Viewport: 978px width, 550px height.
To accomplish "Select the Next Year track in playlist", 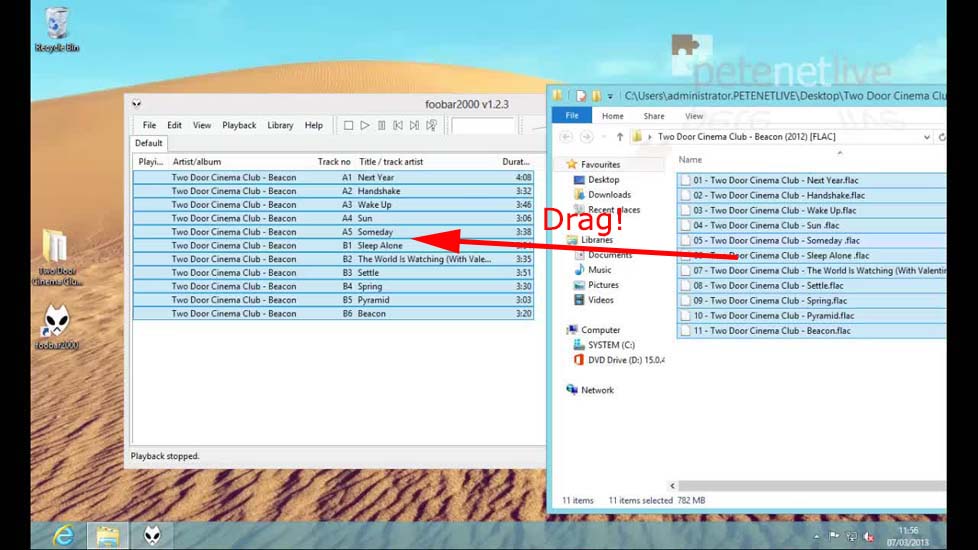I will tap(333, 178).
